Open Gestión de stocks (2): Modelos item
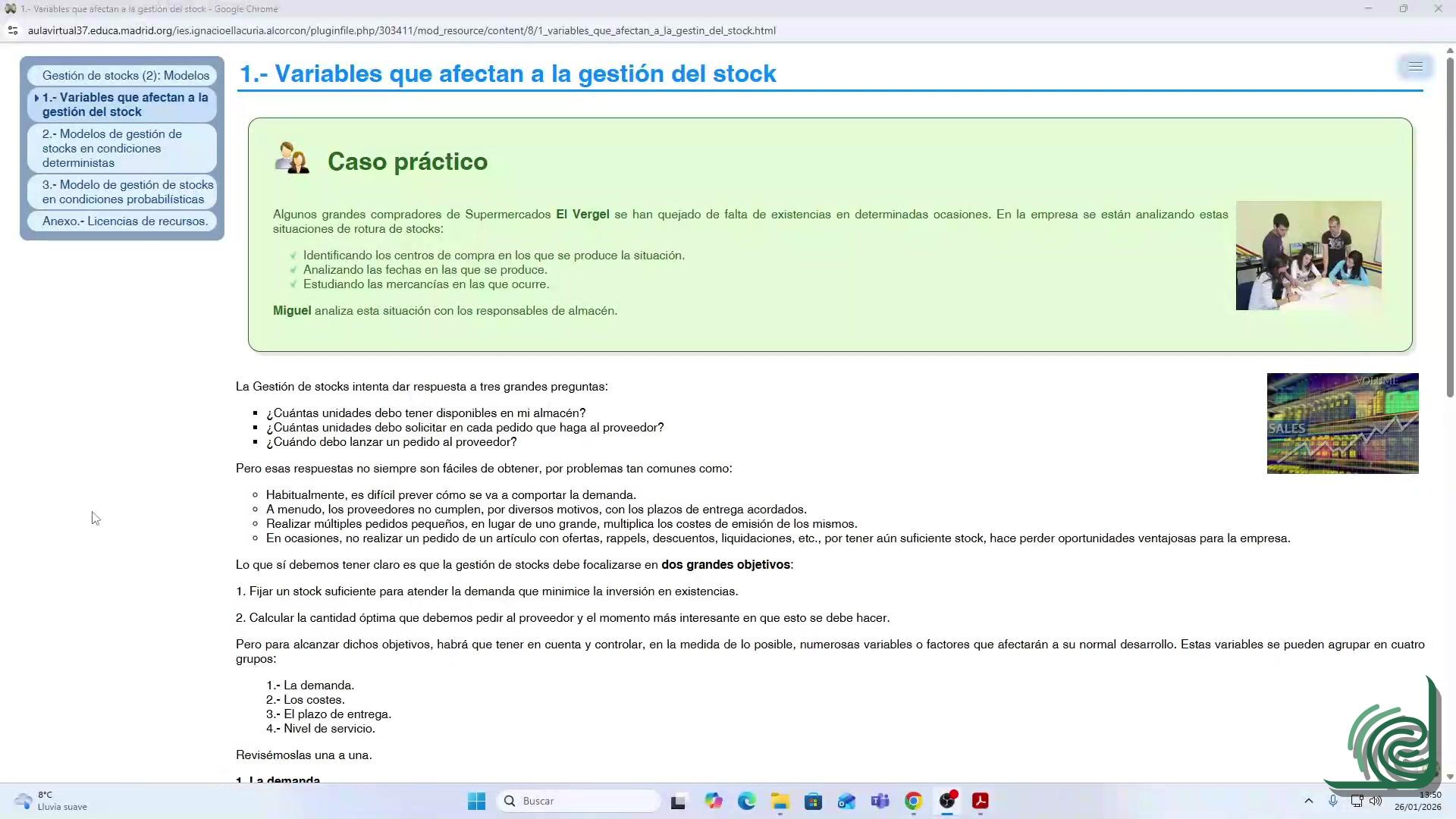The width and height of the screenshot is (1456, 819). [125, 75]
